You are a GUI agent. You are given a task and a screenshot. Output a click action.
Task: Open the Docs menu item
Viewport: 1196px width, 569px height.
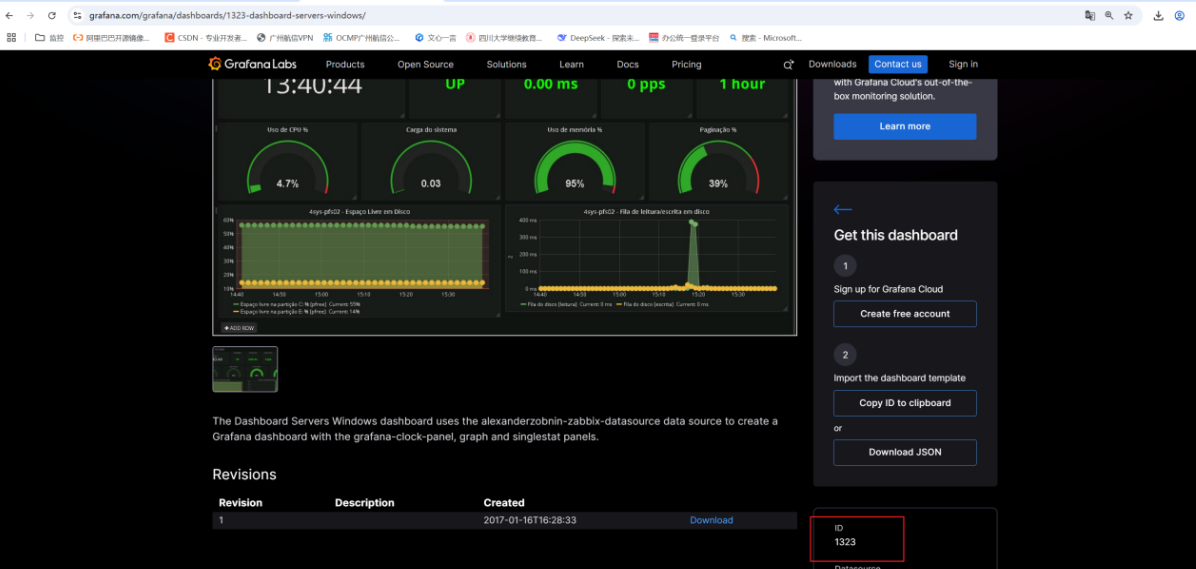tap(628, 64)
